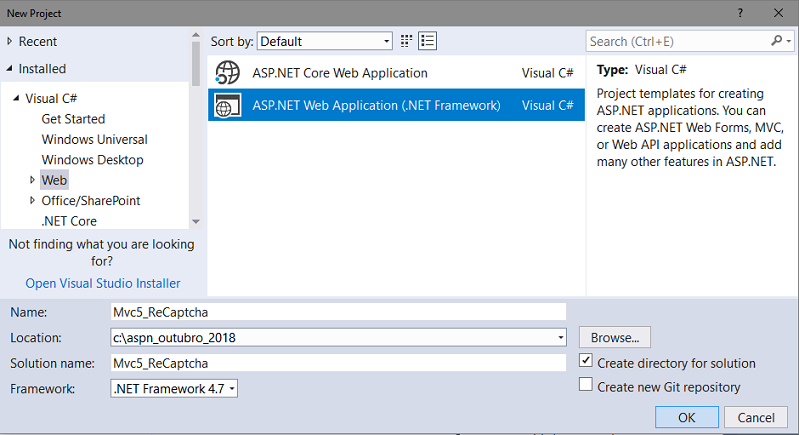Image resolution: width=799 pixels, height=435 pixels.
Task: Click the ASP.NET Core Web Application globe icon
Action: 227,73
